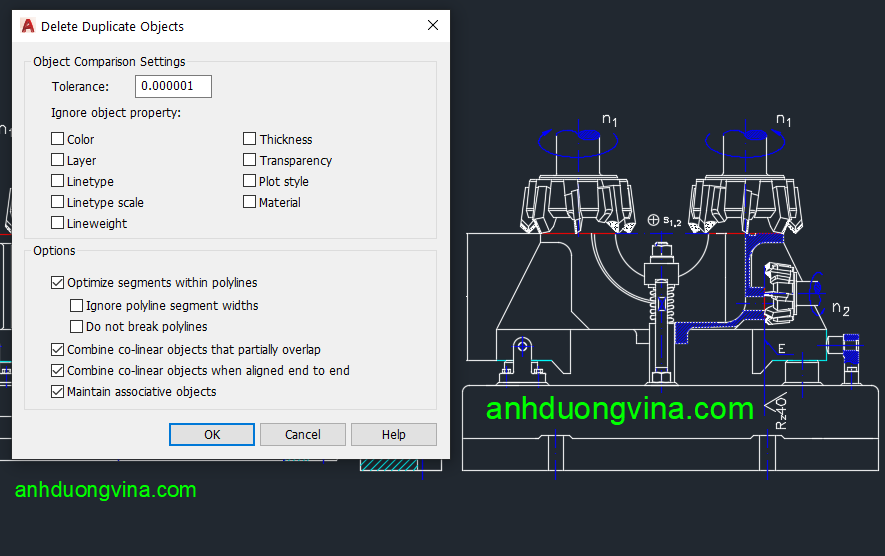885x556 pixels.
Task: Check Do not break polylines
Action: click(77, 327)
